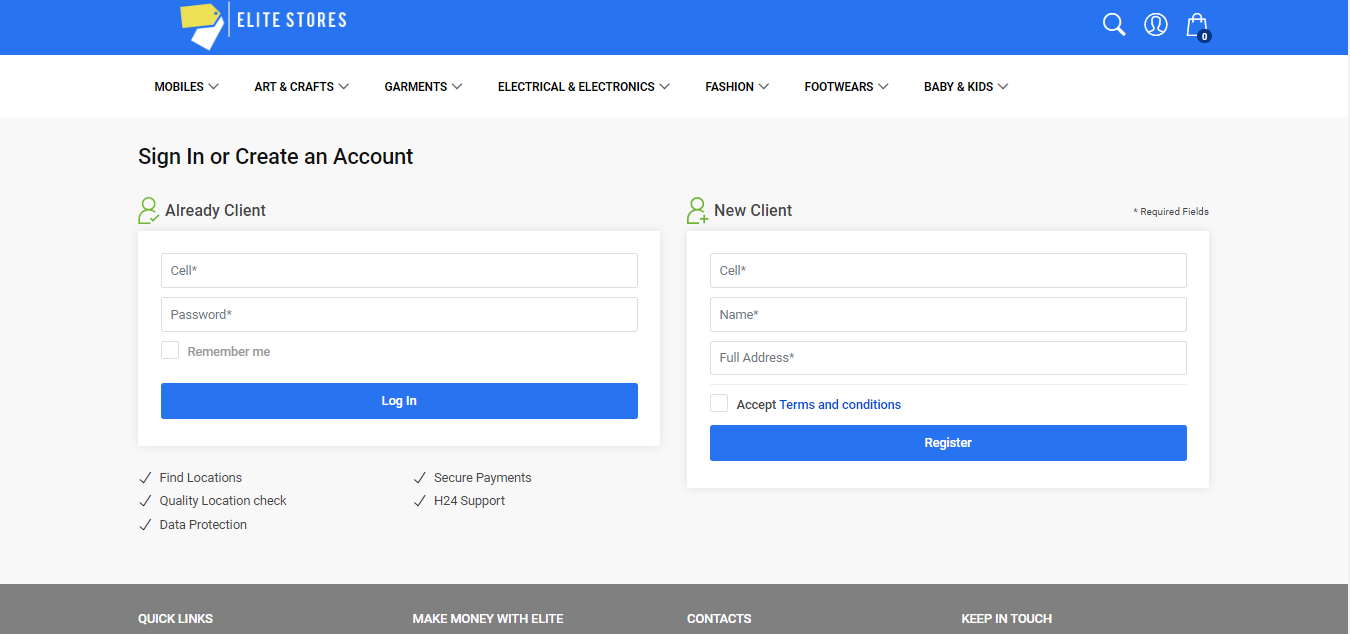Click the New Client user-plus icon
1350x634 pixels.
pyautogui.click(x=697, y=210)
